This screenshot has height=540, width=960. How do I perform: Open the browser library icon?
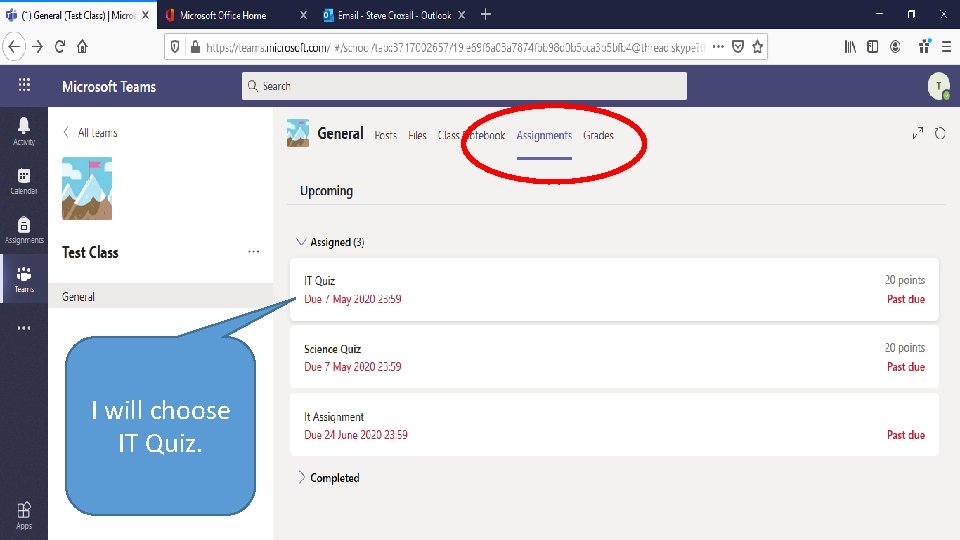(x=850, y=47)
